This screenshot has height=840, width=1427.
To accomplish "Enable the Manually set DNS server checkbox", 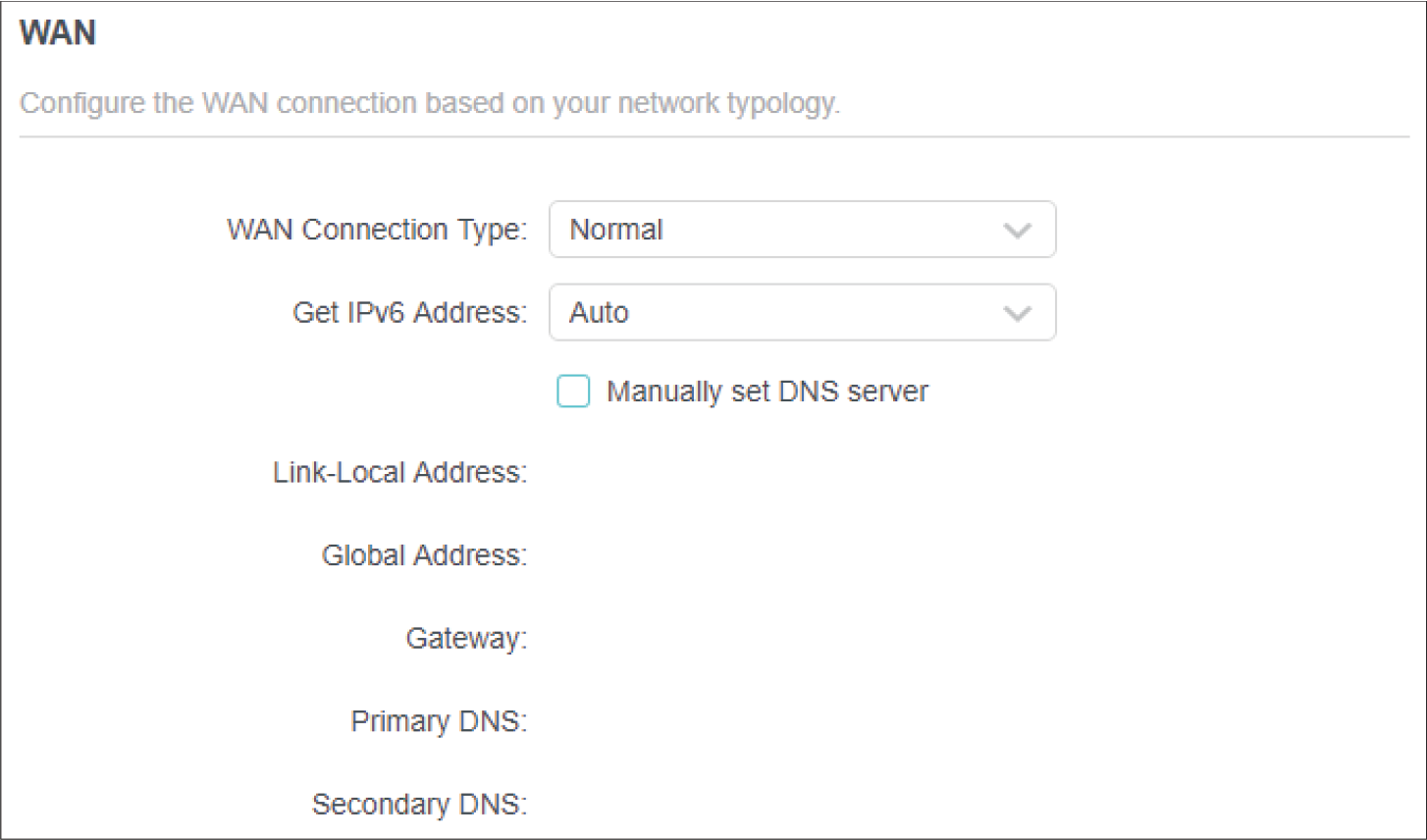I will (x=573, y=392).
